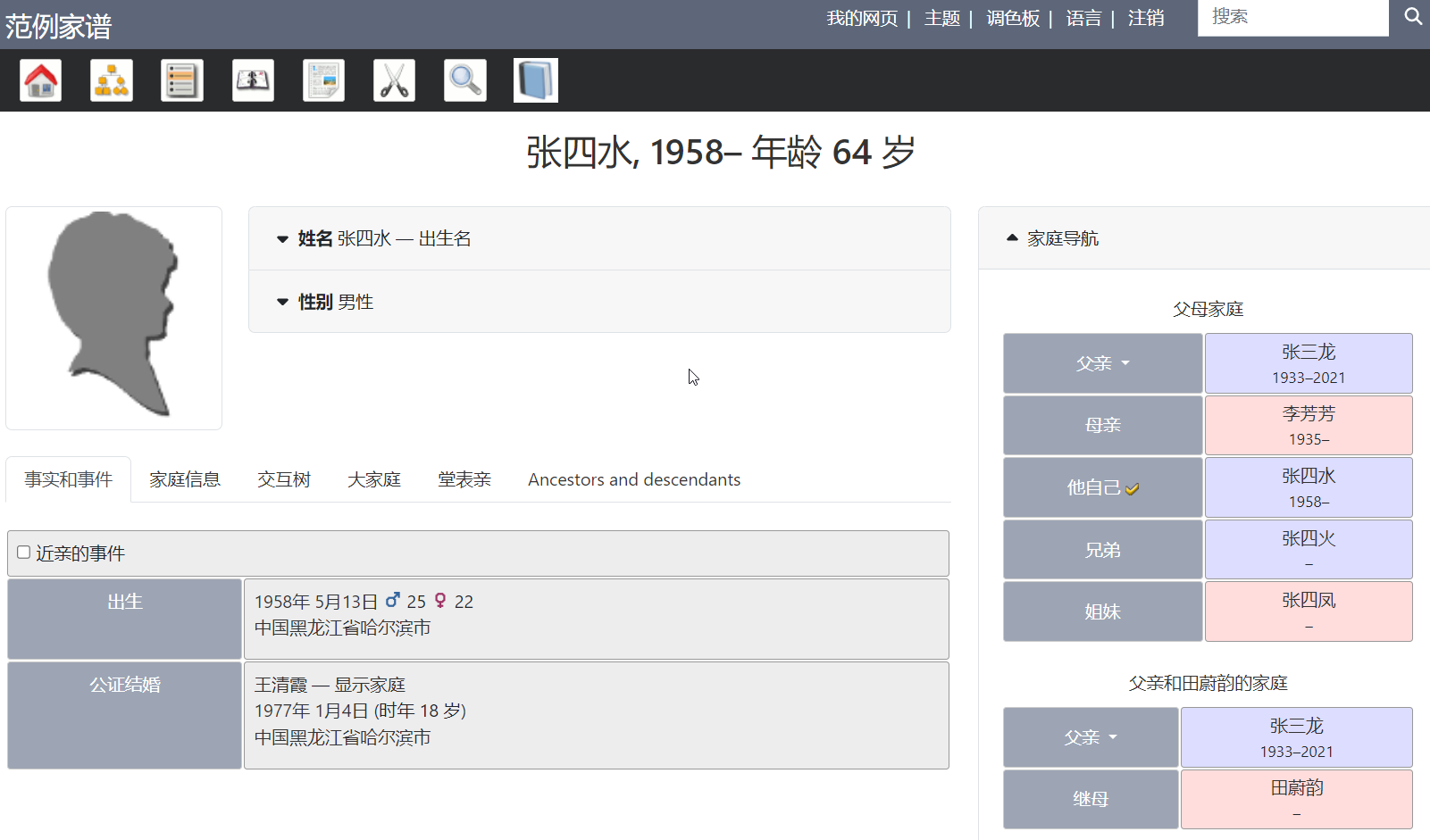Click the 搜索 input field
The image size is (1430, 840).
click(1292, 17)
